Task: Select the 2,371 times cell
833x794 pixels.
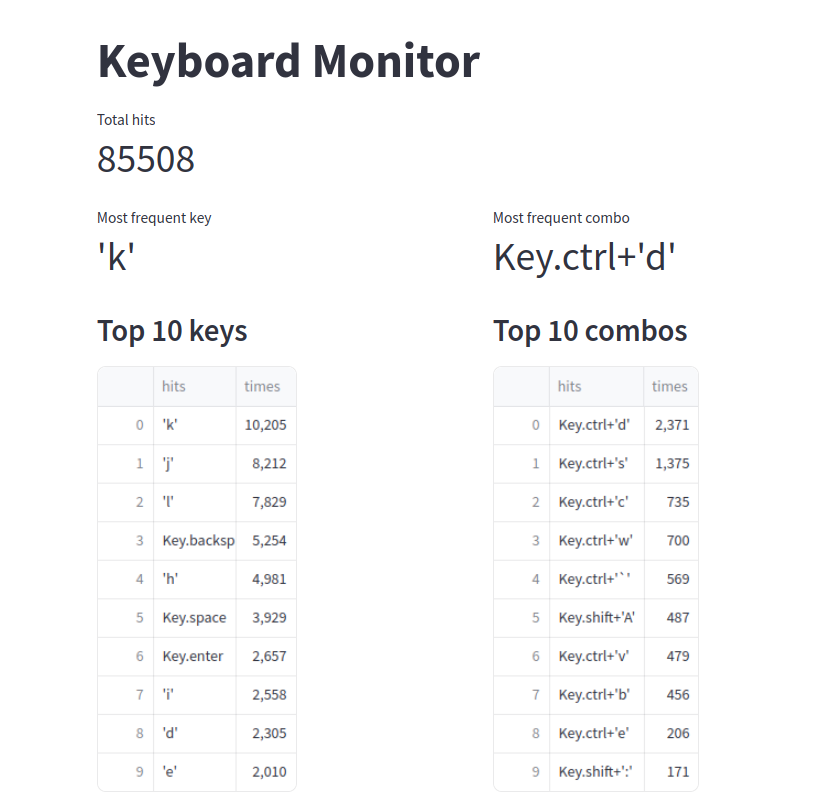Action: pyautogui.click(x=671, y=425)
